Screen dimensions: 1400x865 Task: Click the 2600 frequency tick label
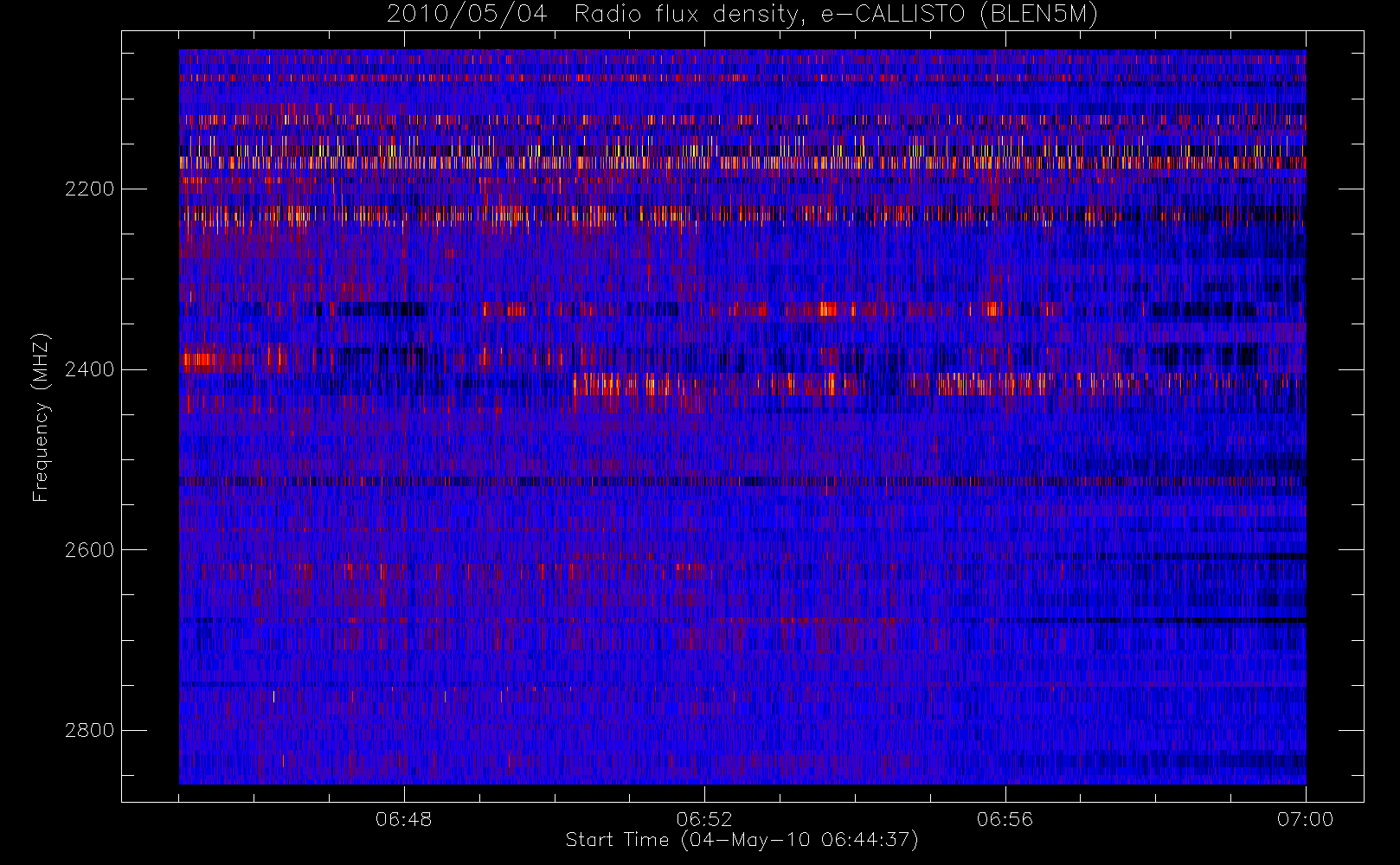coord(89,550)
